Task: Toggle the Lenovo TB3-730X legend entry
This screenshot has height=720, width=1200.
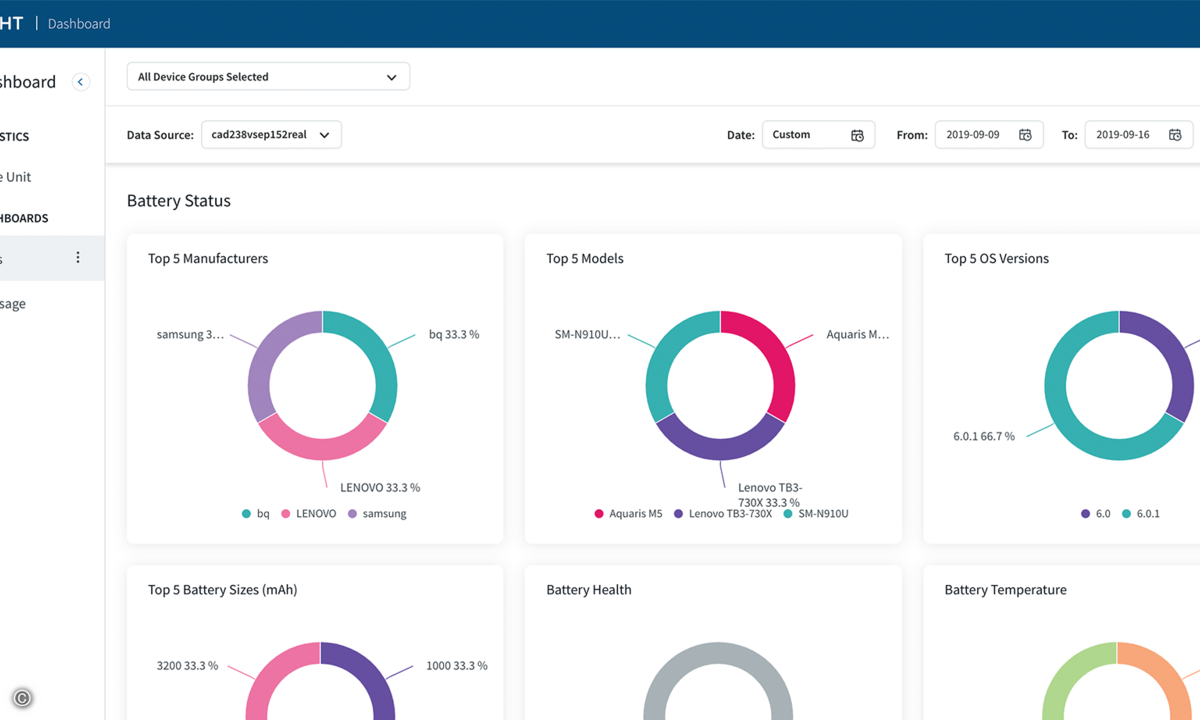Action: pyautogui.click(x=723, y=514)
